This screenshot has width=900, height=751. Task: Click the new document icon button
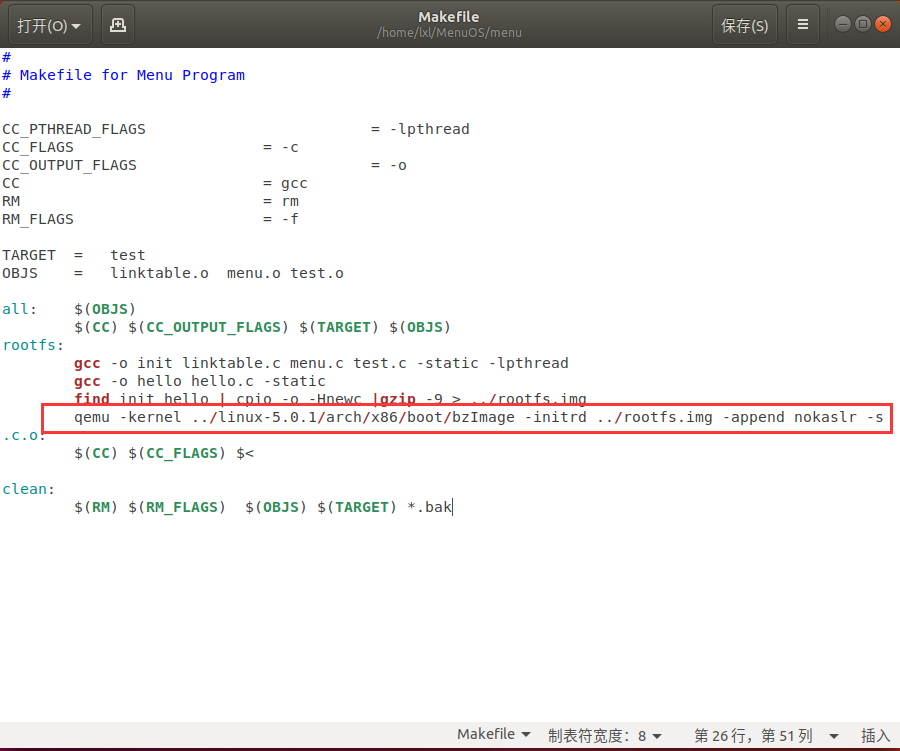(x=118, y=25)
